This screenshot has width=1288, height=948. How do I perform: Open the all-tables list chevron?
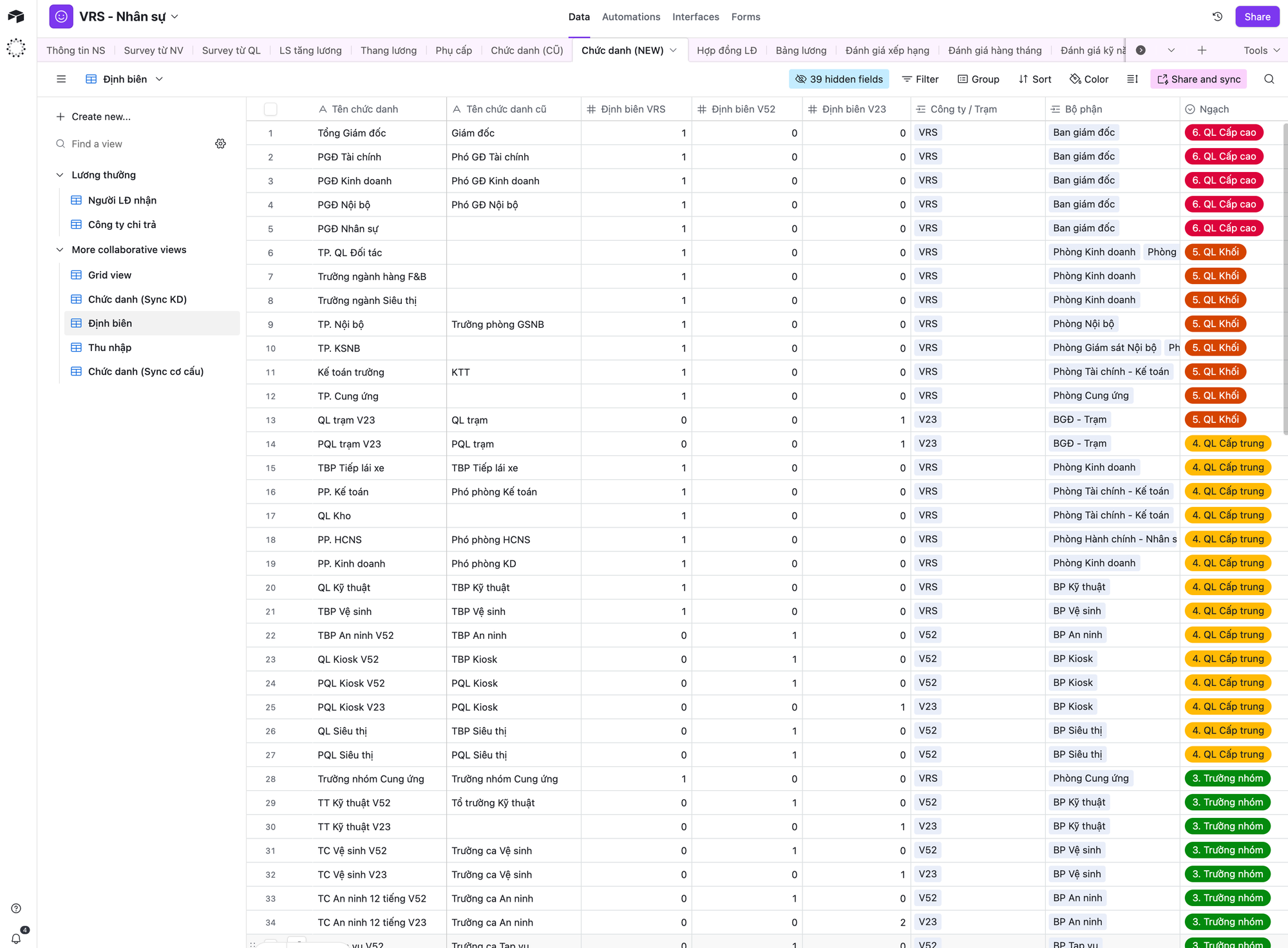pyautogui.click(x=1171, y=50)
